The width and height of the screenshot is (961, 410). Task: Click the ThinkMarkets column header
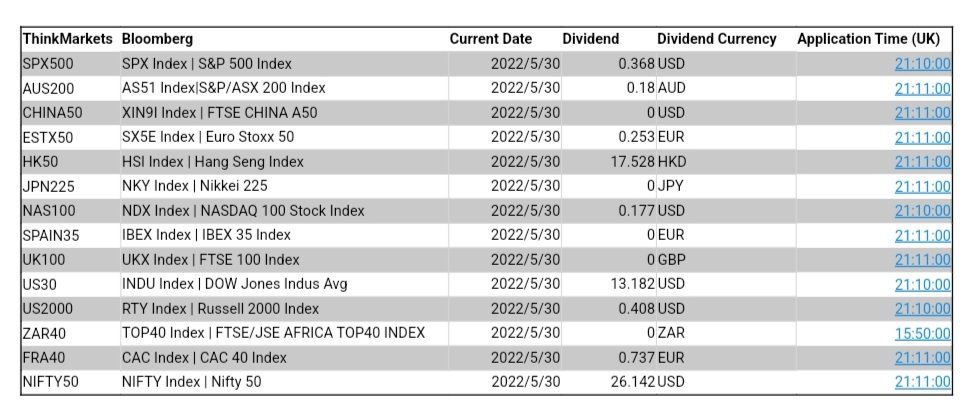(68, 39)
